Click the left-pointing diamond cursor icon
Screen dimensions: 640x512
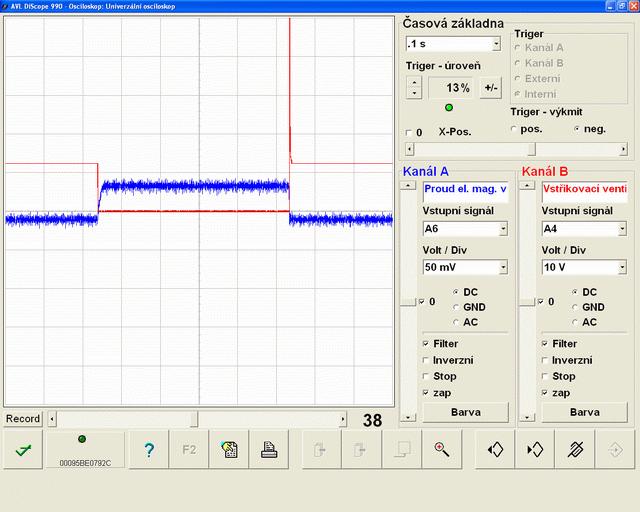click(494, 450)
